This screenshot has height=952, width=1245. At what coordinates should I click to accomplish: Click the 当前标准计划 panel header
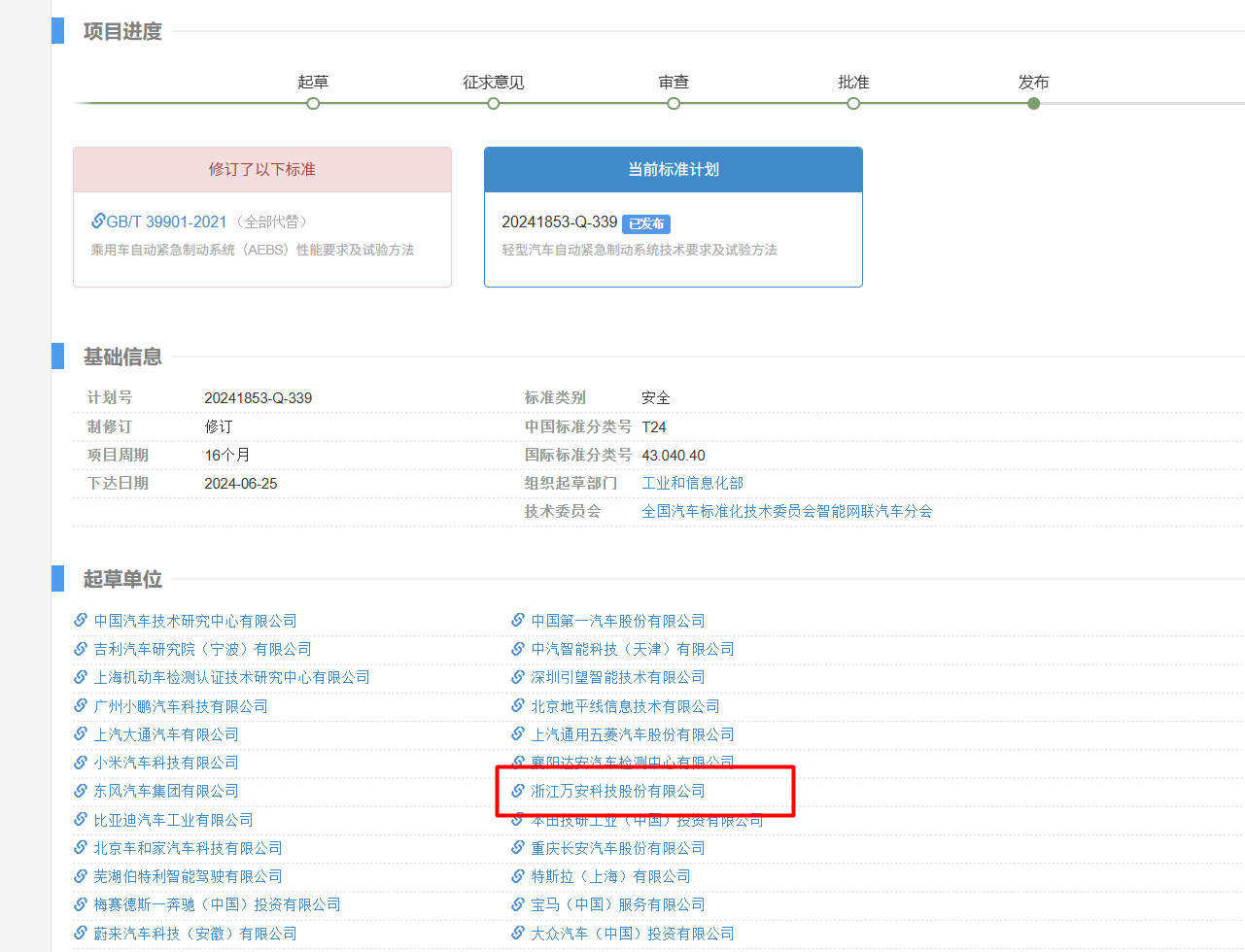(x=673, y=169)
